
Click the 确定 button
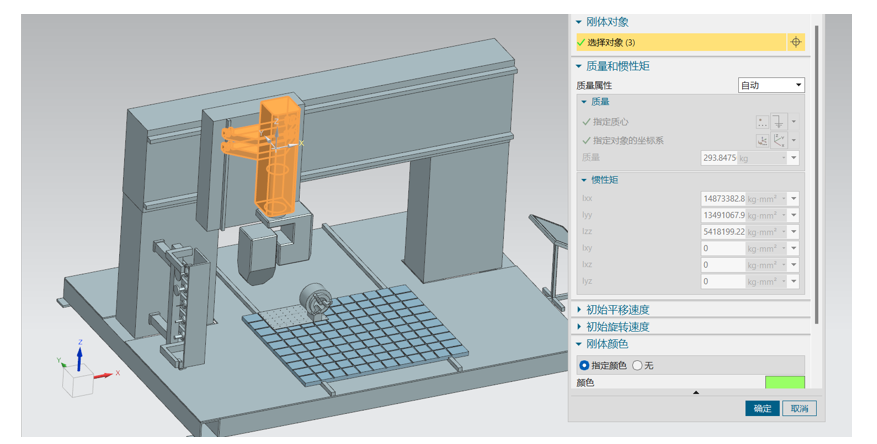762,408
